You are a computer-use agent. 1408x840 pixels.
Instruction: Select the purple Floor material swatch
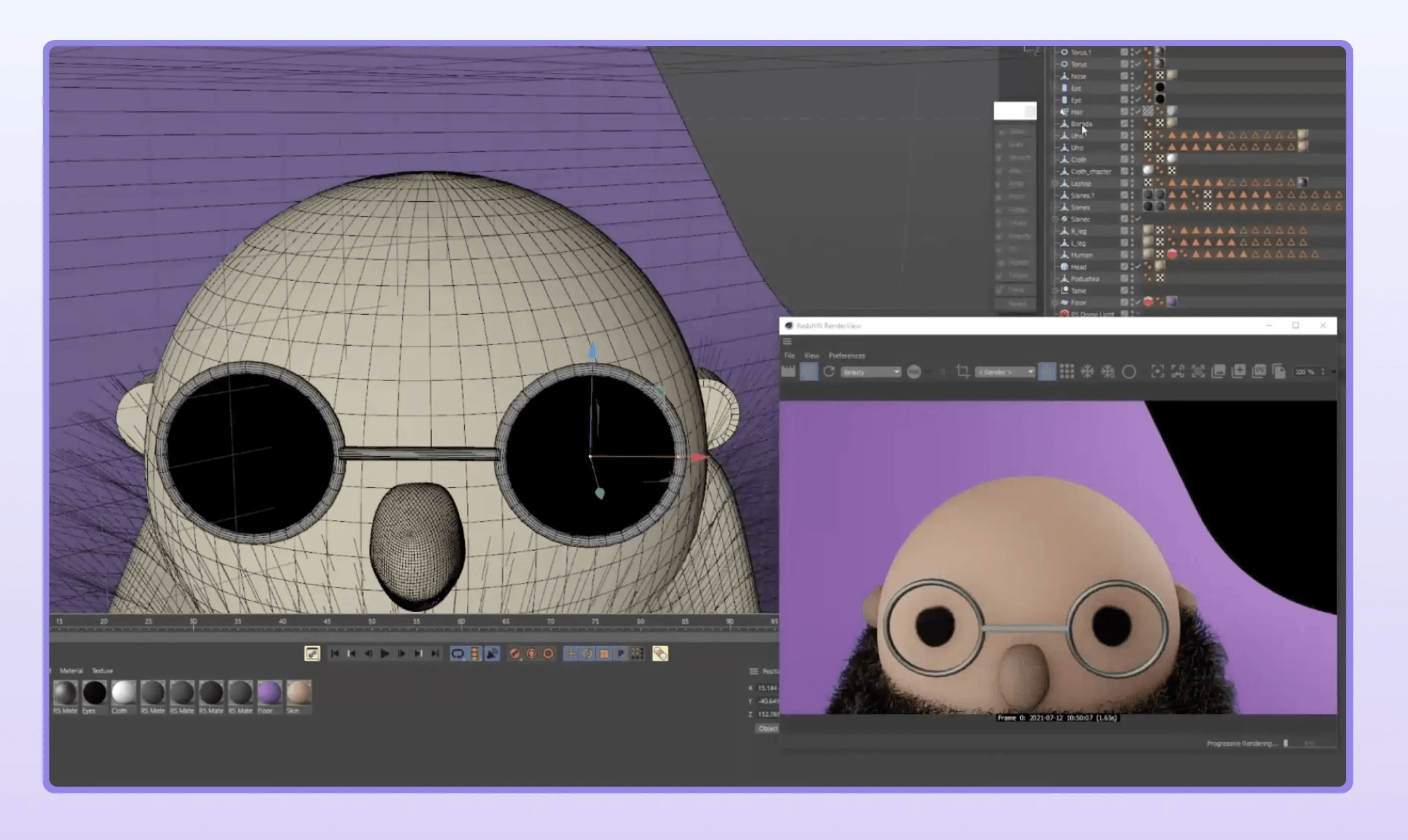(269, 693)
